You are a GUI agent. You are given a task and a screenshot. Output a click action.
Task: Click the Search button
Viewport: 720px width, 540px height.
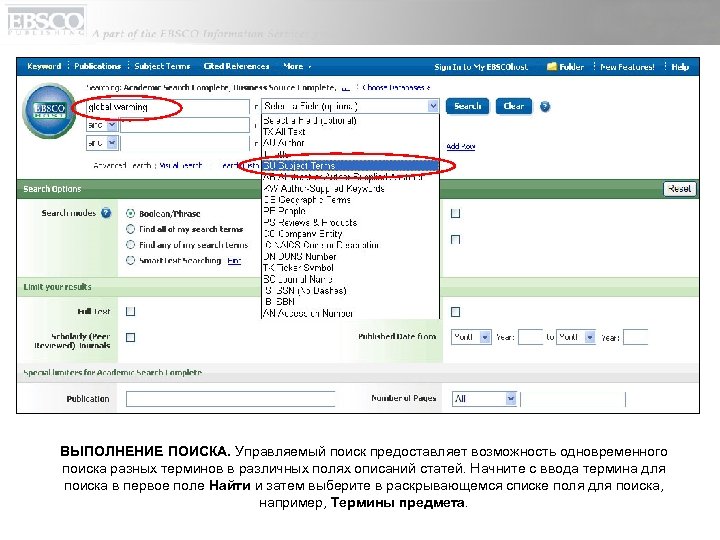pyautogui.click(x=467, y=106)
